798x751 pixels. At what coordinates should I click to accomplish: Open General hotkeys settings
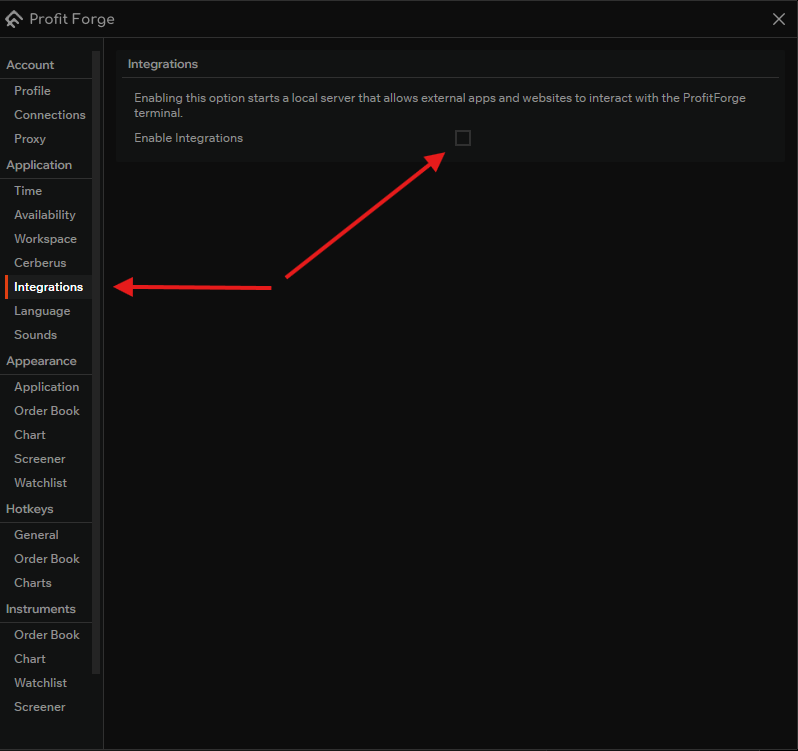pyautogui.click(x=36, y=535)
